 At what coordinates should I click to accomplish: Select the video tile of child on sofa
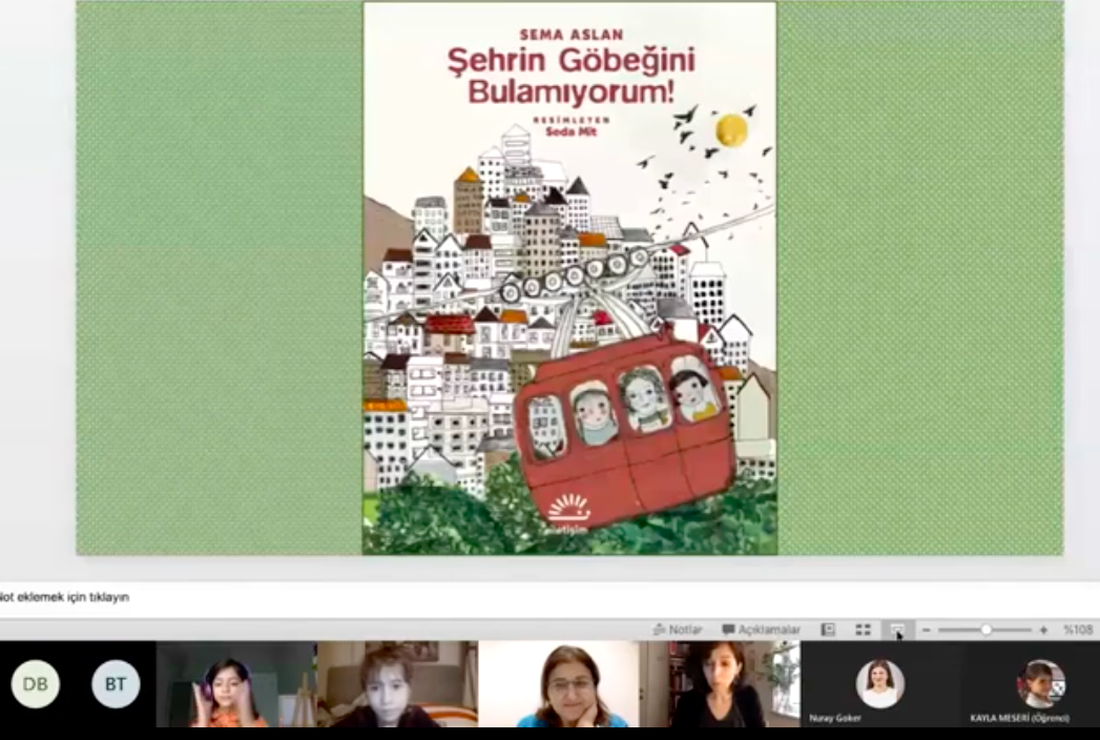397,684
